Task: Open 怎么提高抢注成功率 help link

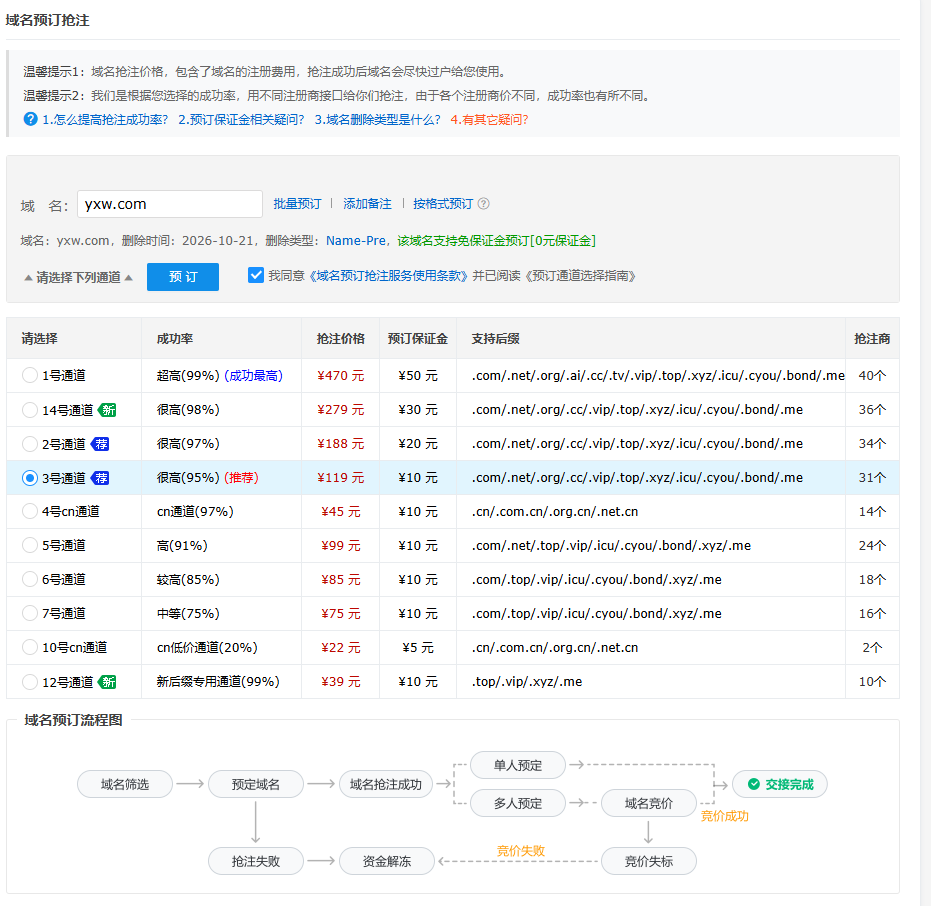Action: (105, 119)
